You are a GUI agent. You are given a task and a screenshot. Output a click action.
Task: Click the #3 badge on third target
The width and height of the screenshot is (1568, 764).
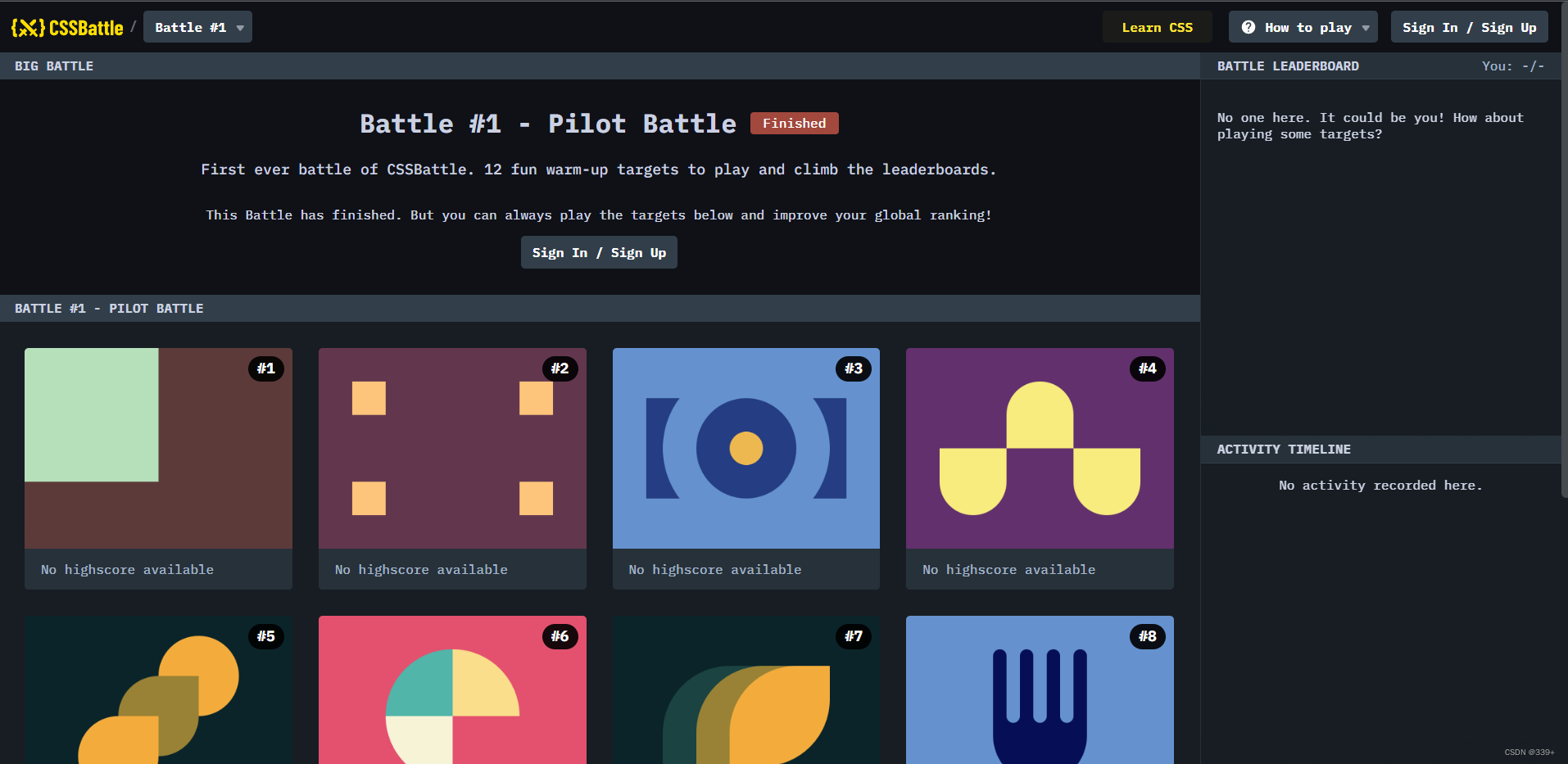tap(854, 368)
